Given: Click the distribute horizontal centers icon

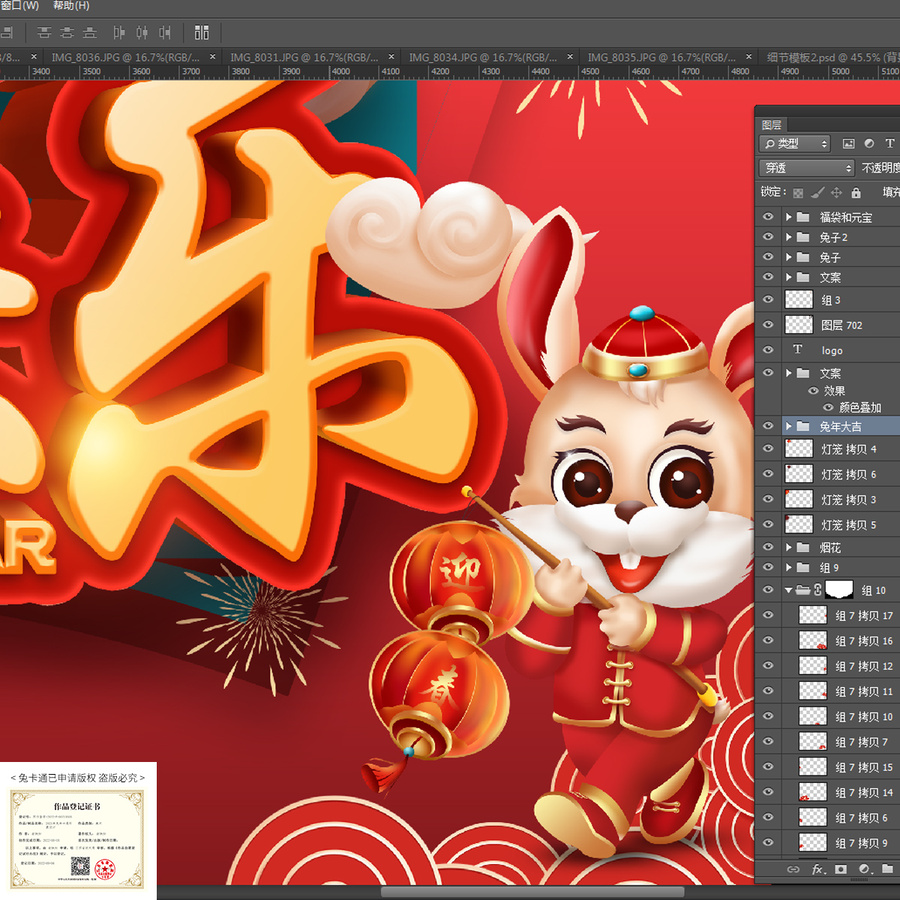Looking at the screenshot, I should click(142, 33).
